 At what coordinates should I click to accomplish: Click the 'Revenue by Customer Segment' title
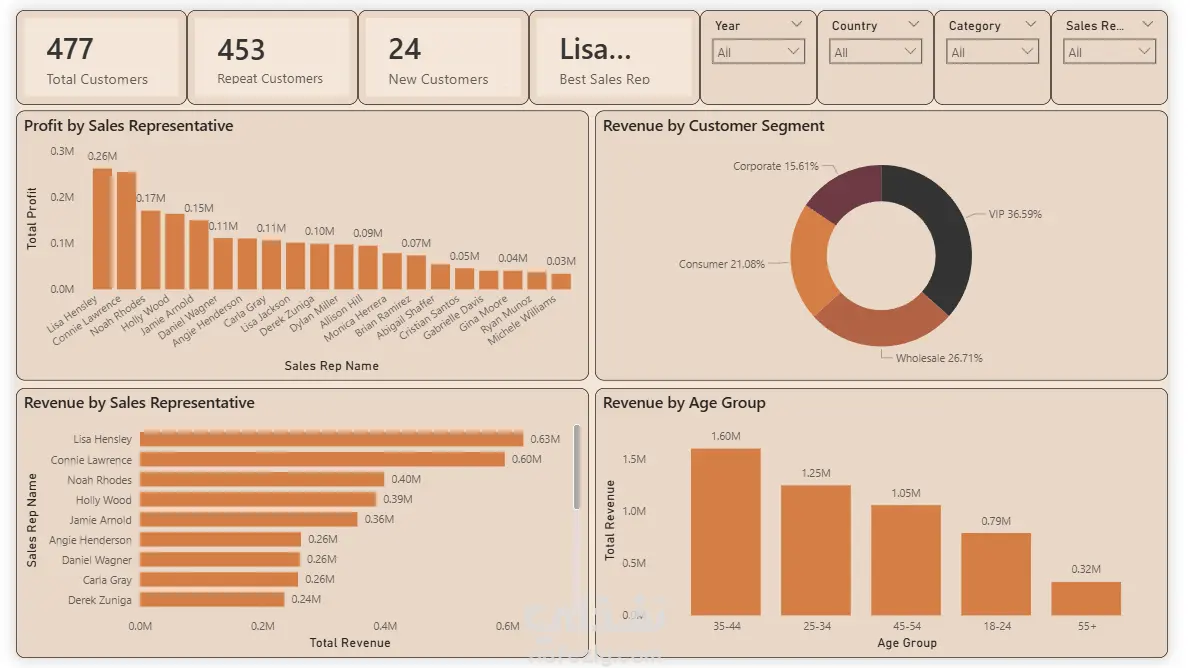pyautogui.click(x=713, y=126)
